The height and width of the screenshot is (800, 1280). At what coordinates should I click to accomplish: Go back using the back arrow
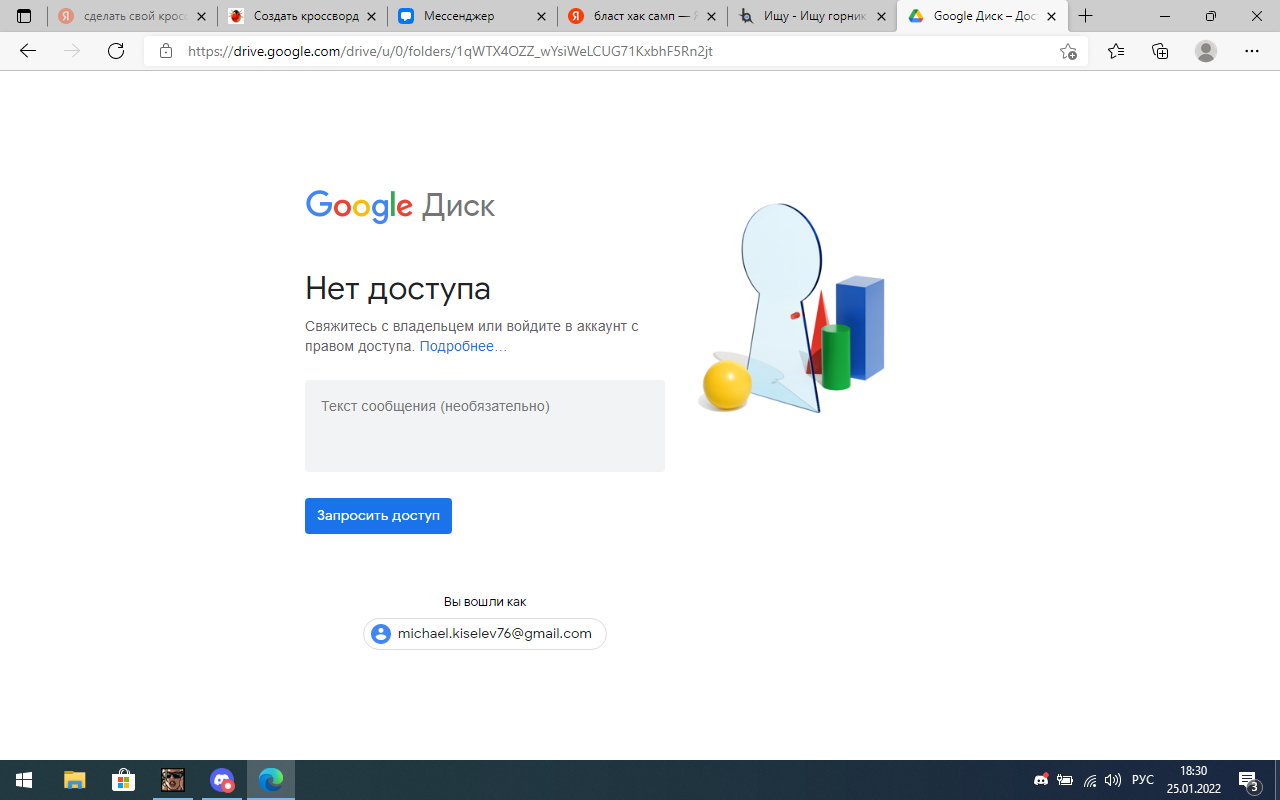[x=28, y=51]
